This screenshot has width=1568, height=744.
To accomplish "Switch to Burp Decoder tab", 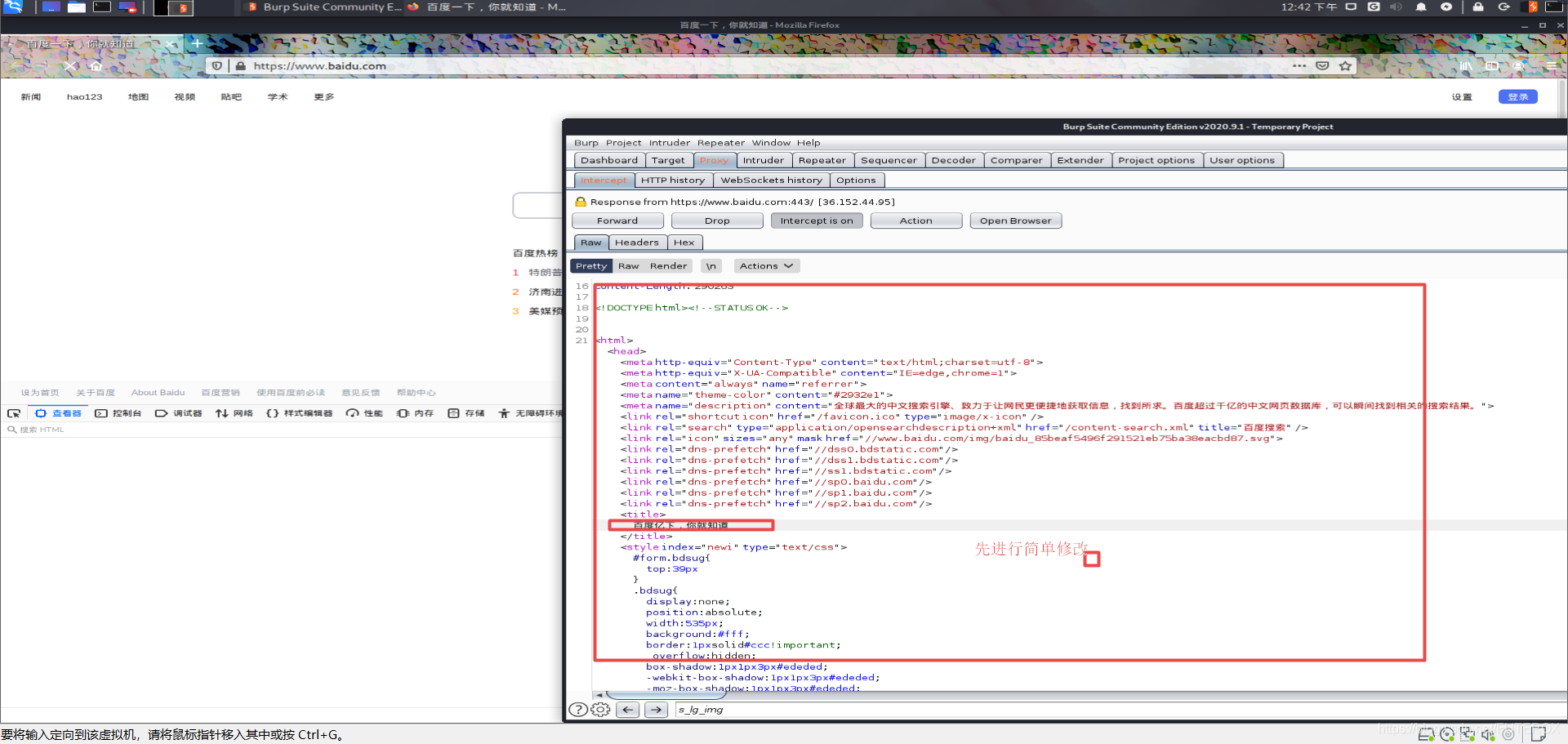I will (x=954, y=161).
